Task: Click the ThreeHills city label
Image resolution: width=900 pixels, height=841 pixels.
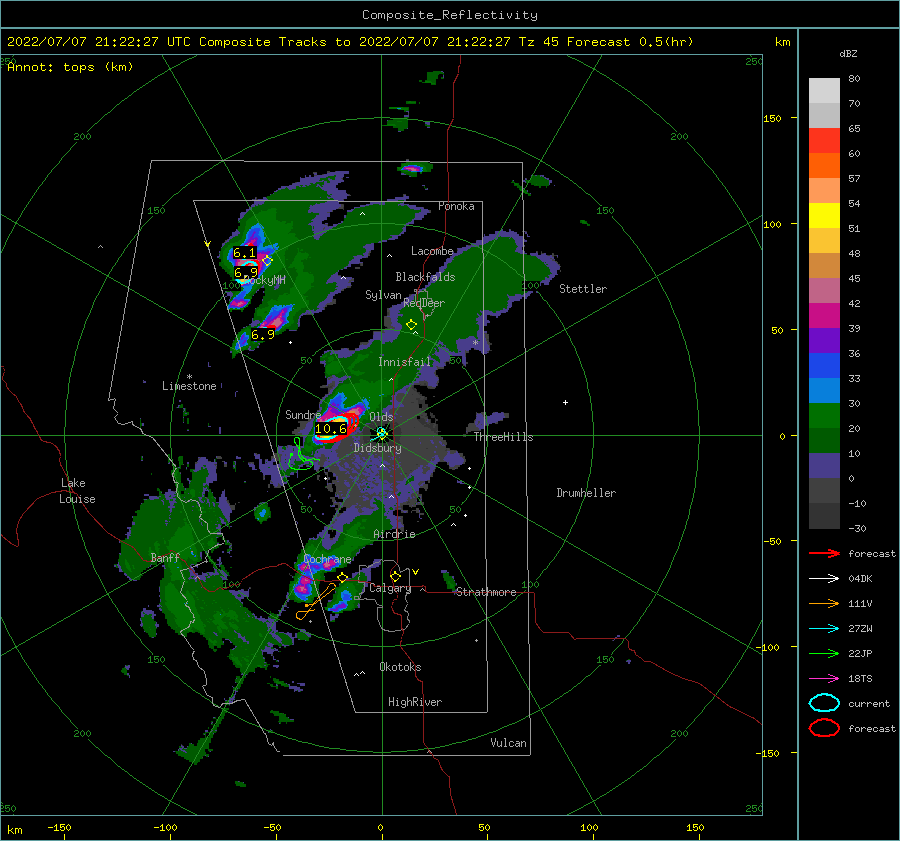Action: pyautogui.click(x=503, y=437)
